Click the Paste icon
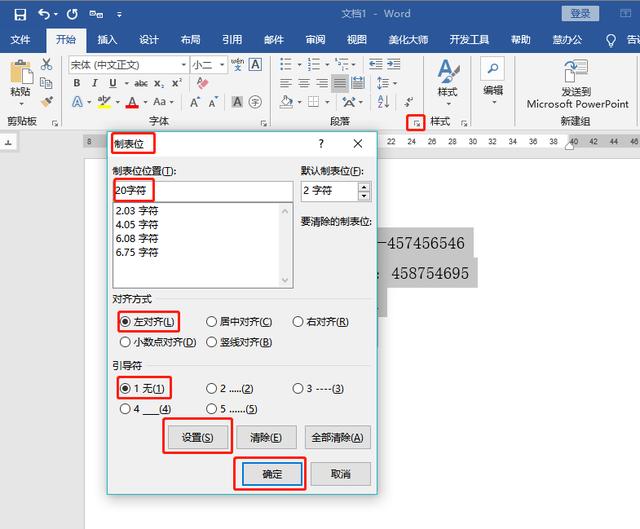This screenshot has height=529, width=640. click(21, 73)
